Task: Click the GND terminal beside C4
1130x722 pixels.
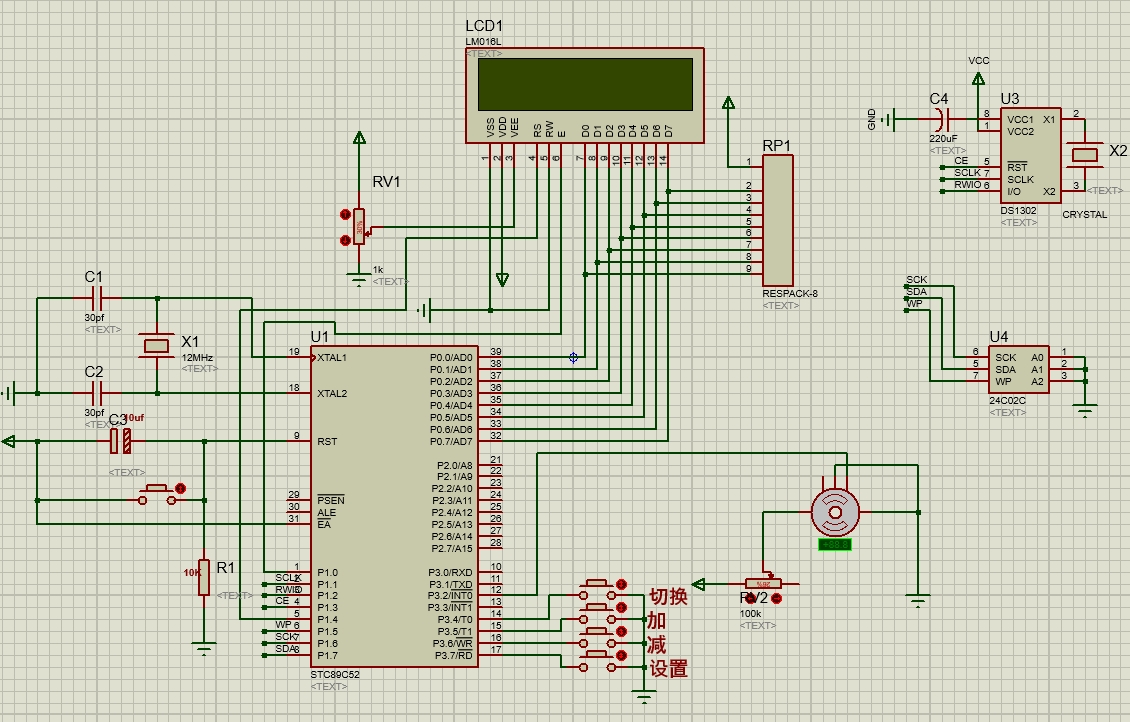Action: [x=889, y=120]
